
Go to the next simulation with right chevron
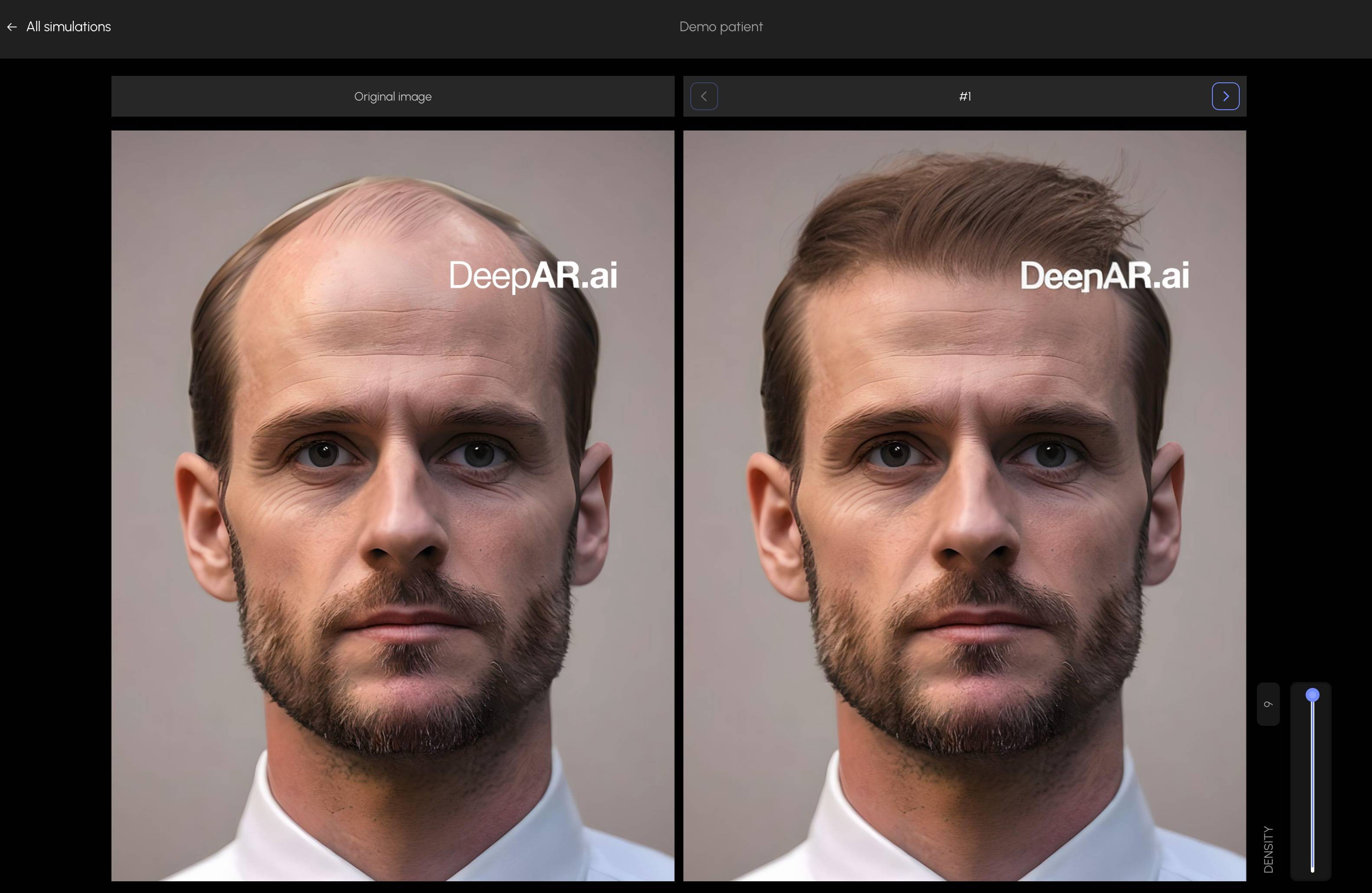click(1225, 96)
